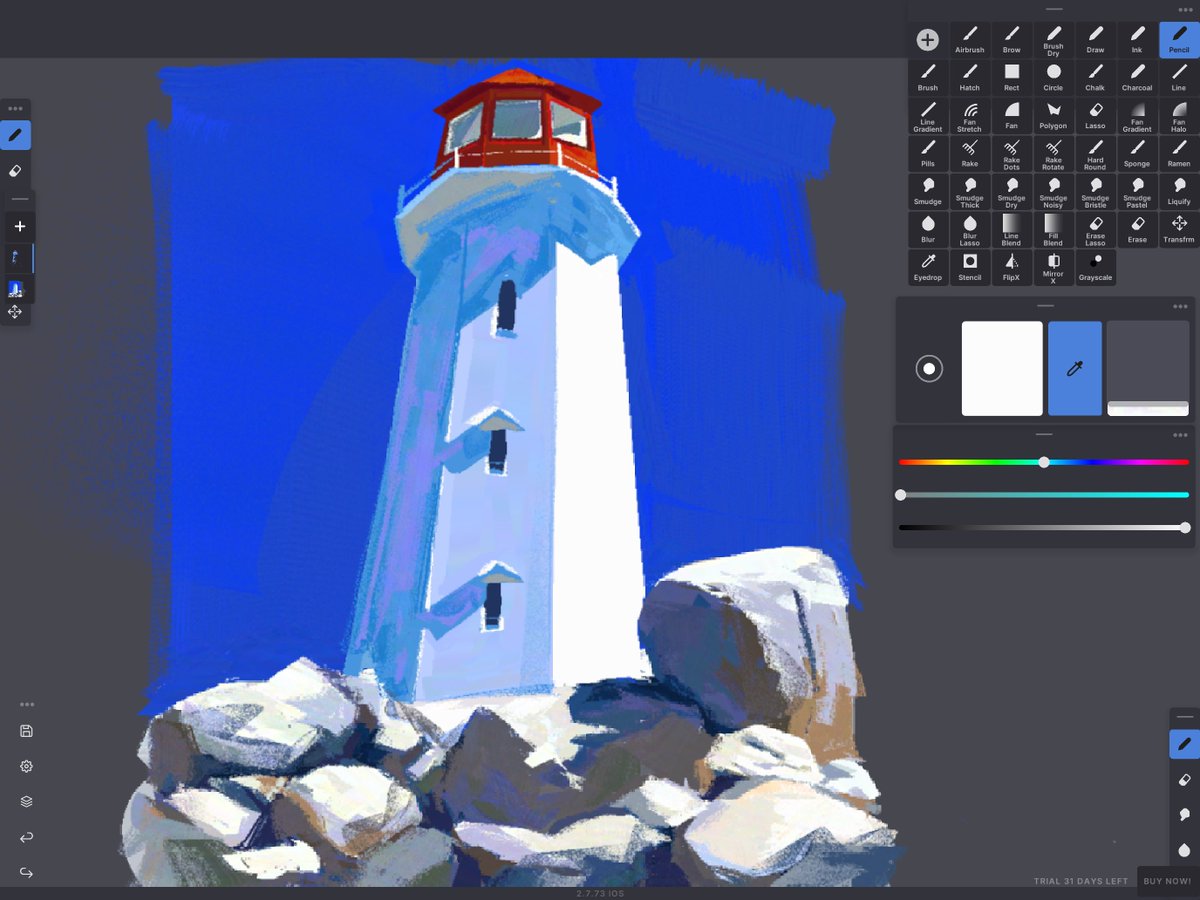Open the Stencil tool
The image size is (1200, 900).
point(970,268)
